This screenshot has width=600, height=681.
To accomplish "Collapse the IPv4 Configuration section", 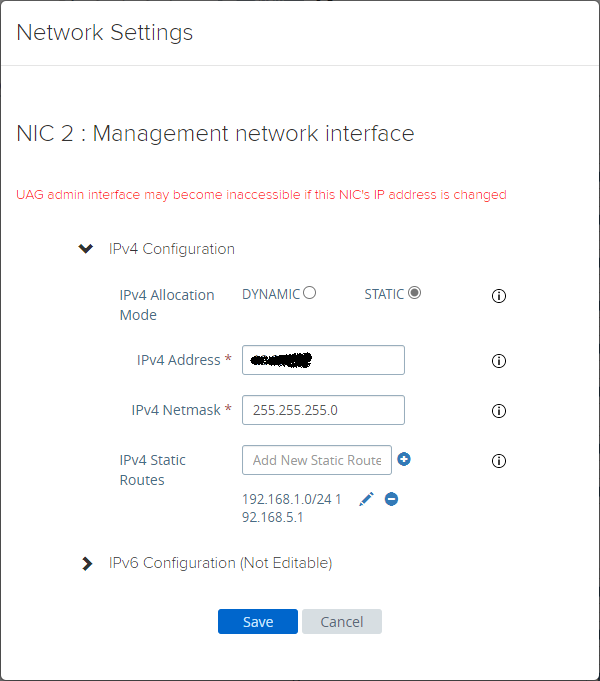I will coord(85,249).
